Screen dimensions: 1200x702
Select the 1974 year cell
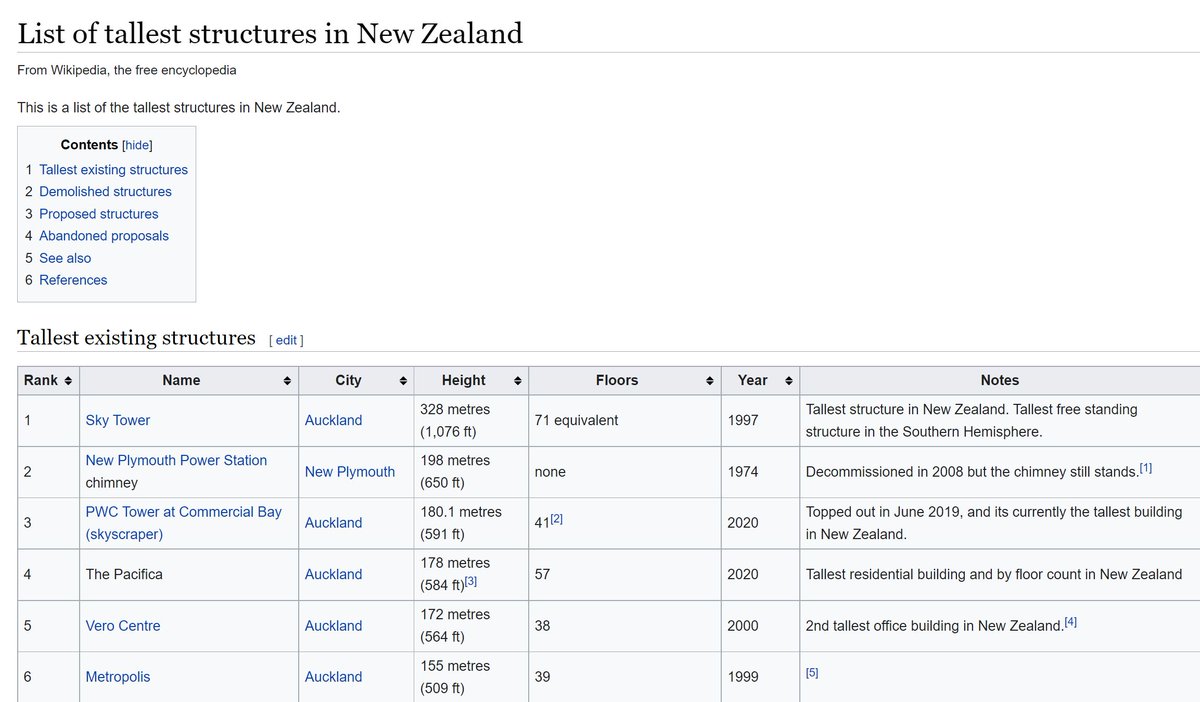[761, 472]
